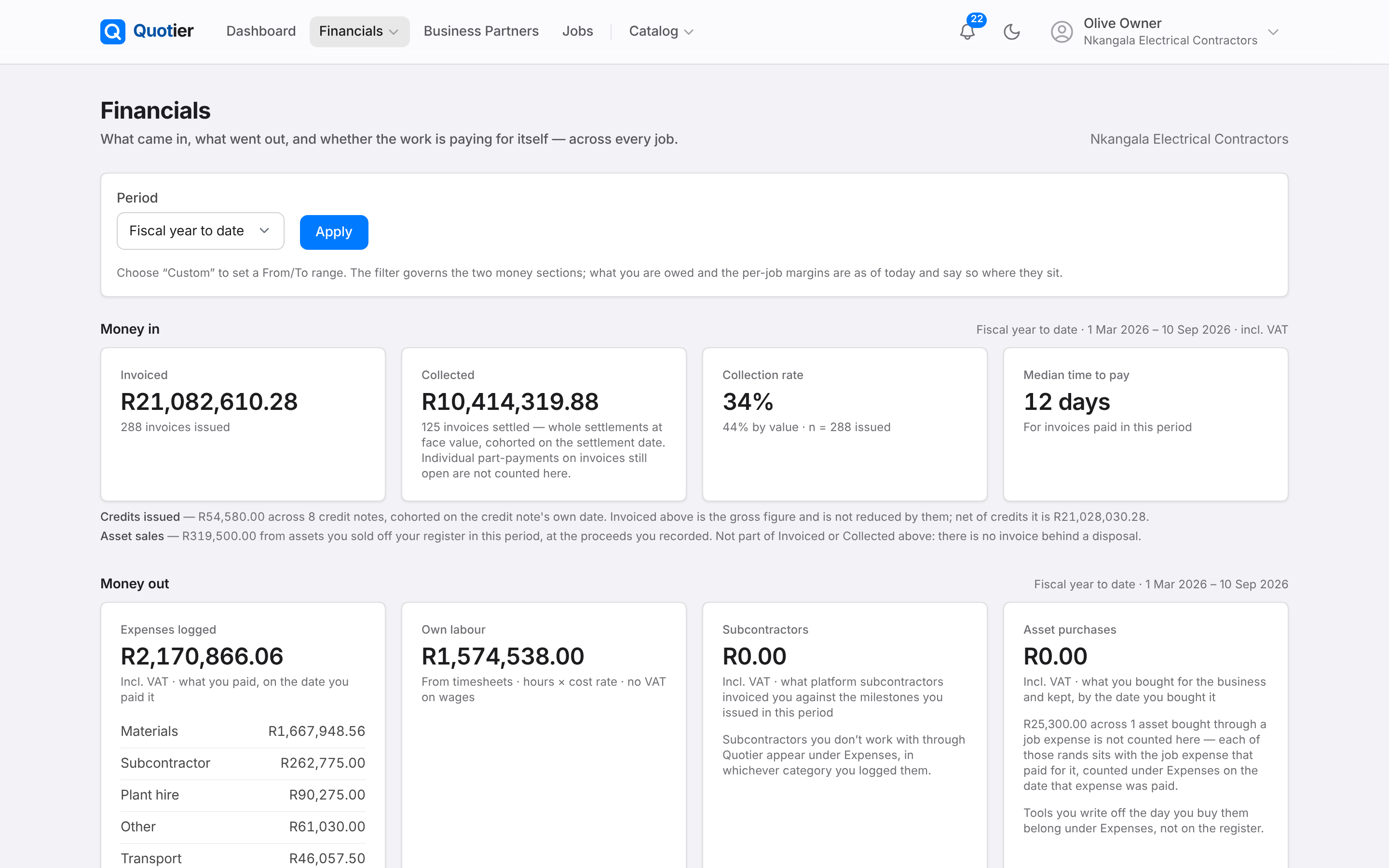1389x868 pixels.
Task: Open the Jobs page
Action: 577,31
